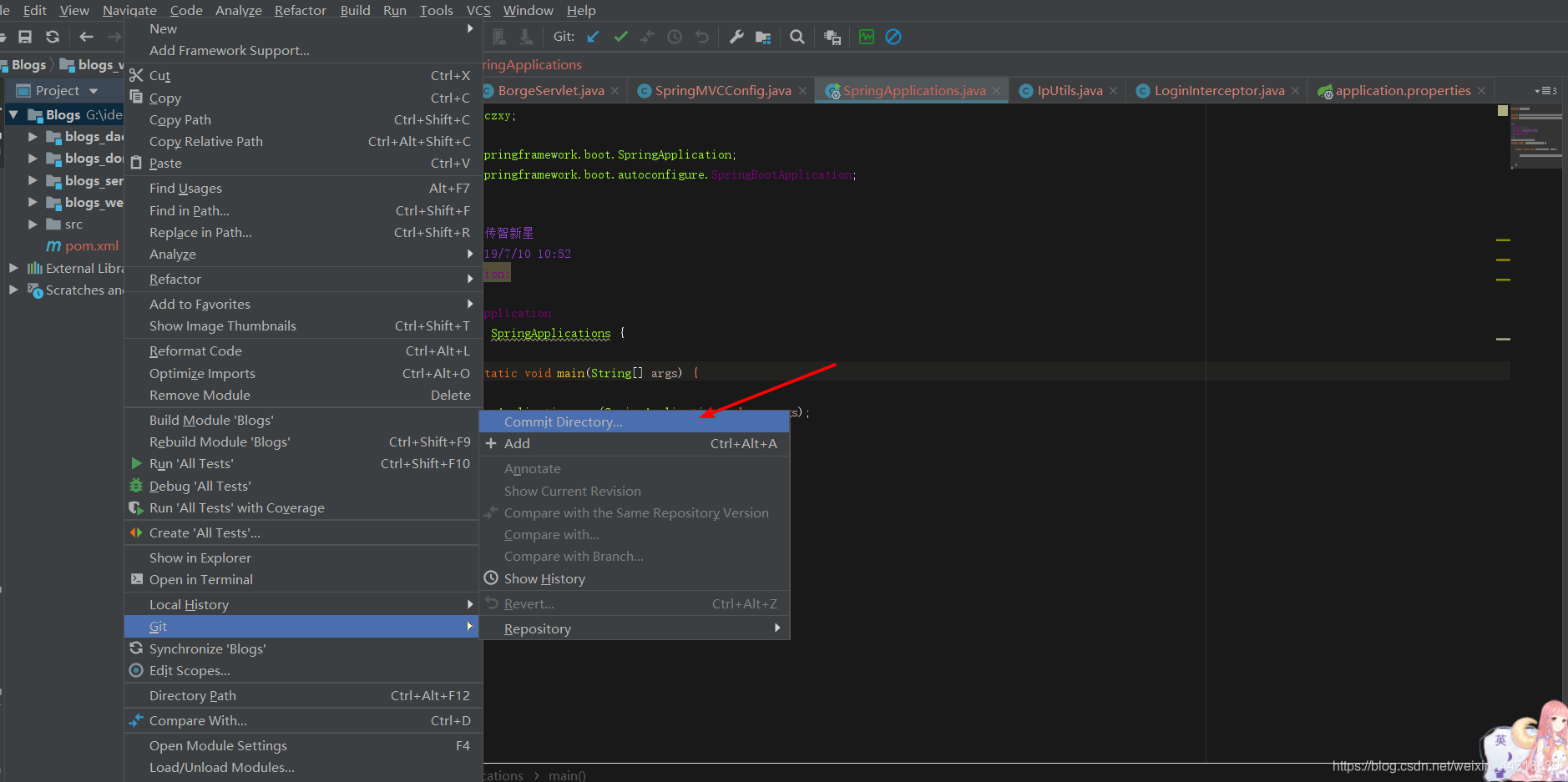Viewport: 1568px width, 782px height.
Task: Expand the src folder node
Action: (33, 224)
